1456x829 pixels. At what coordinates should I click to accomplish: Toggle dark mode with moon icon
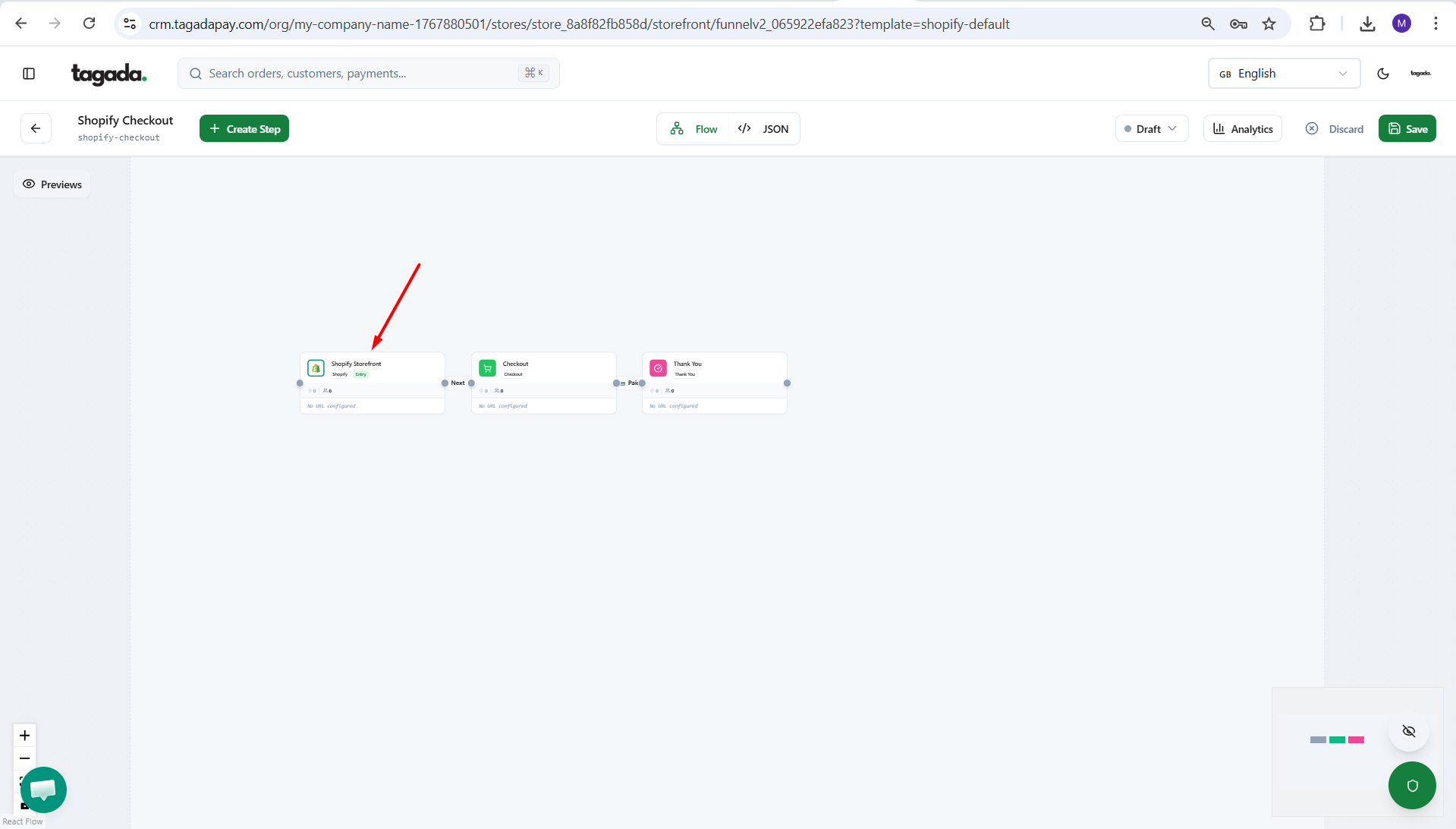tap(1382, 74)
